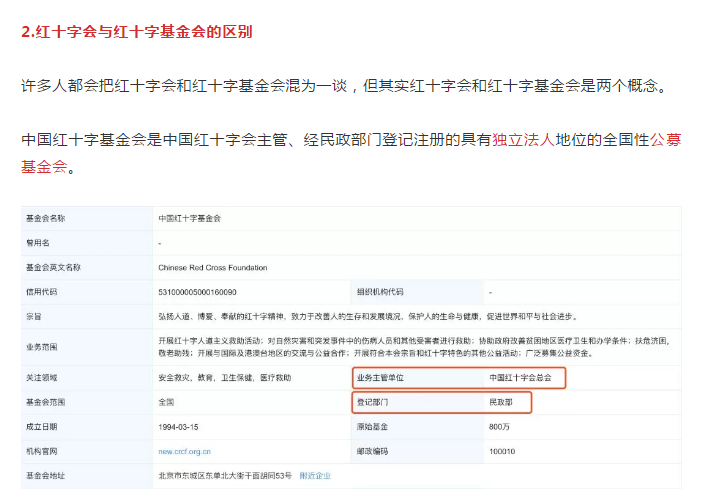Select the value 全国
This screenshot has width=718, height=499.
[x=166, y=402]
